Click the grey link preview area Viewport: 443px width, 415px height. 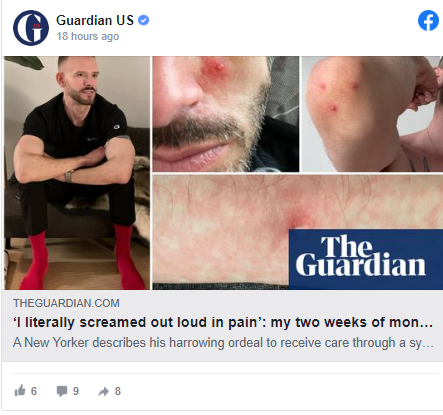222,325
